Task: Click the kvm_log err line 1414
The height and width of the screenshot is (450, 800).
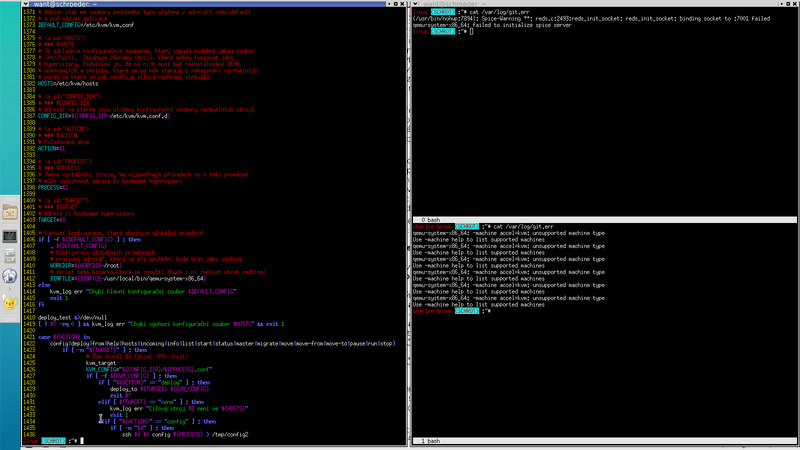Action: [x=143, y=292]
